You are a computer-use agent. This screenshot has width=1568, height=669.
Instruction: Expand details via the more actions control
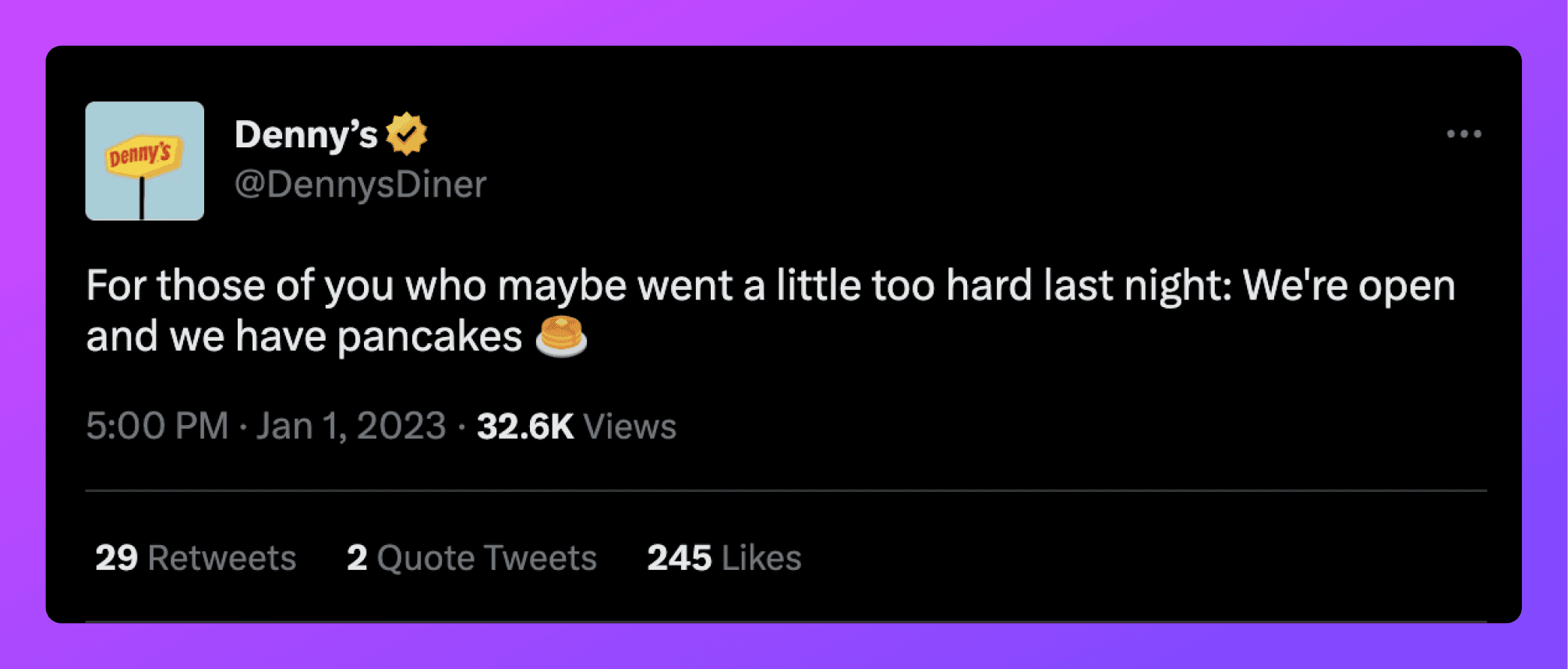point(1466,134)
